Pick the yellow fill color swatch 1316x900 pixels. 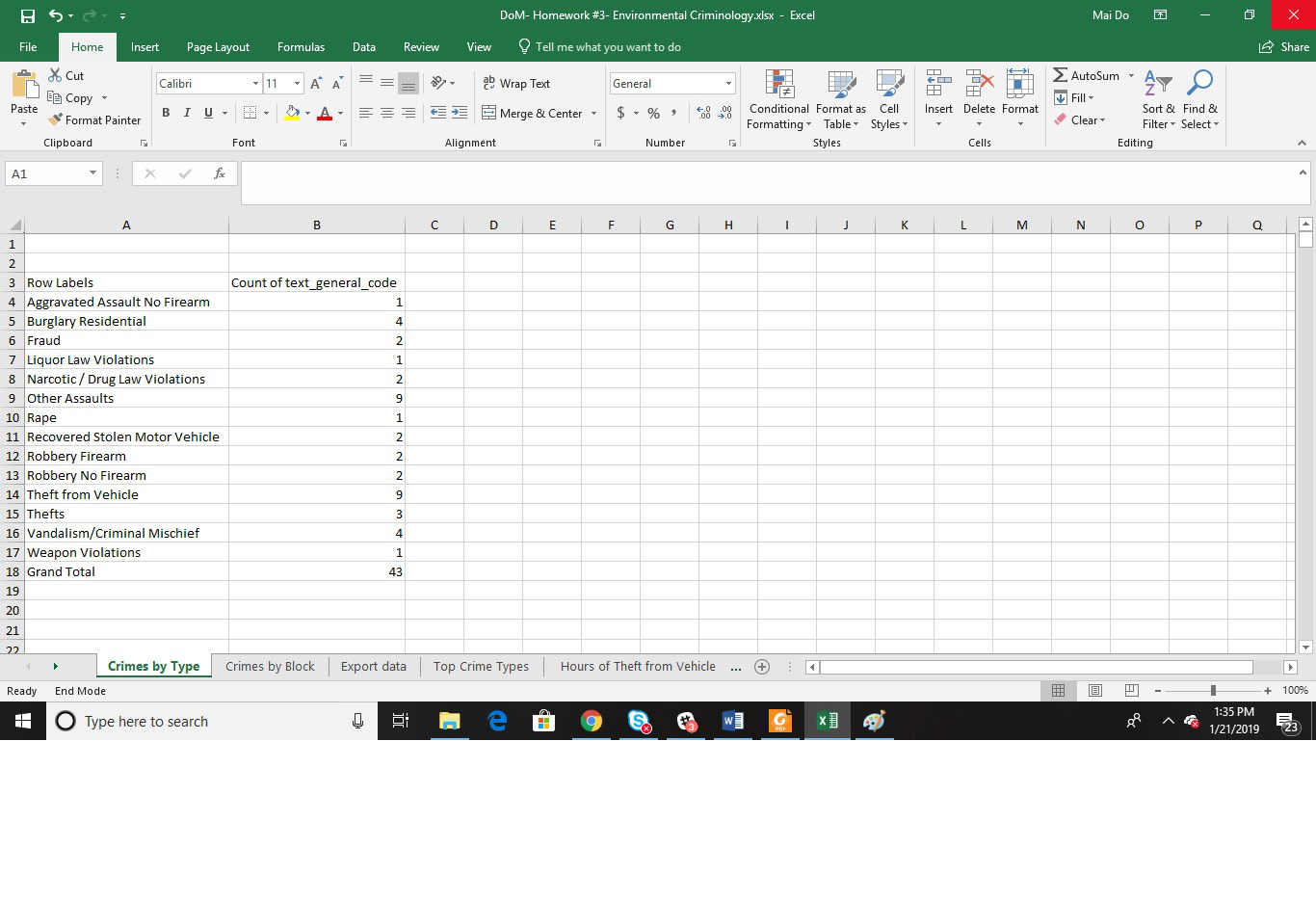point(292,113)
